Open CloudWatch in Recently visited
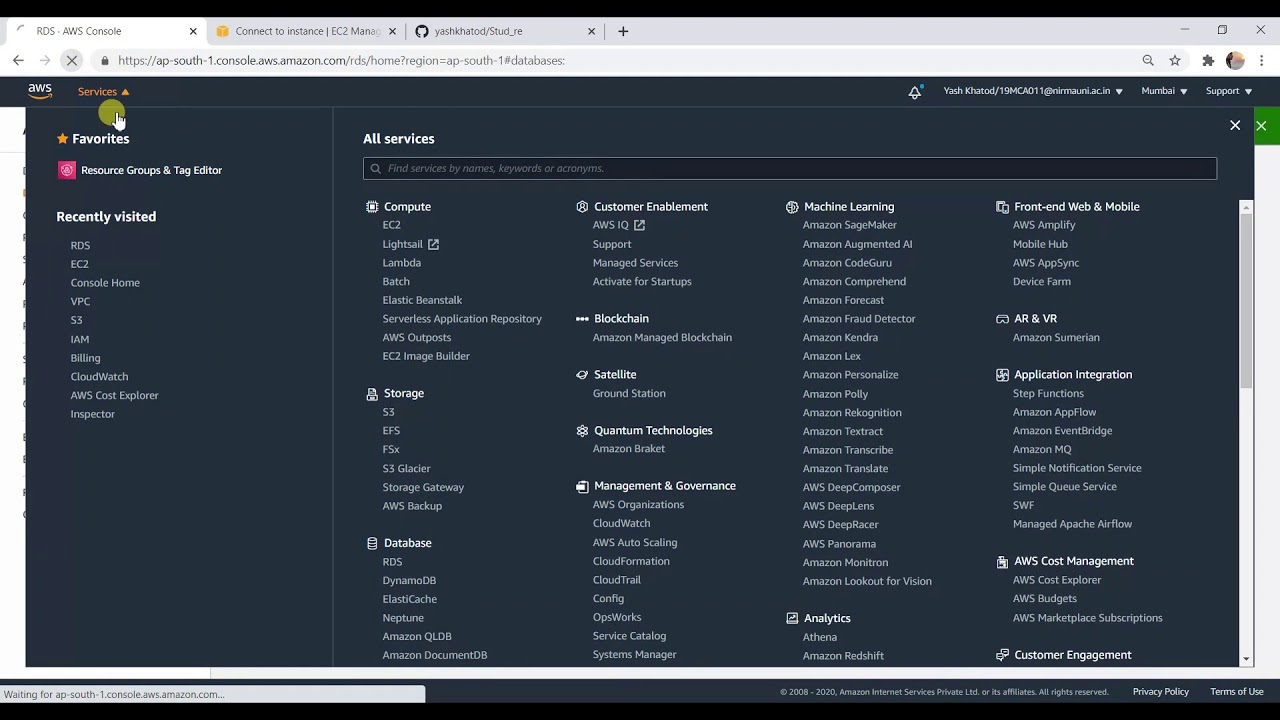1280x720 pixels. pos(99,377)
